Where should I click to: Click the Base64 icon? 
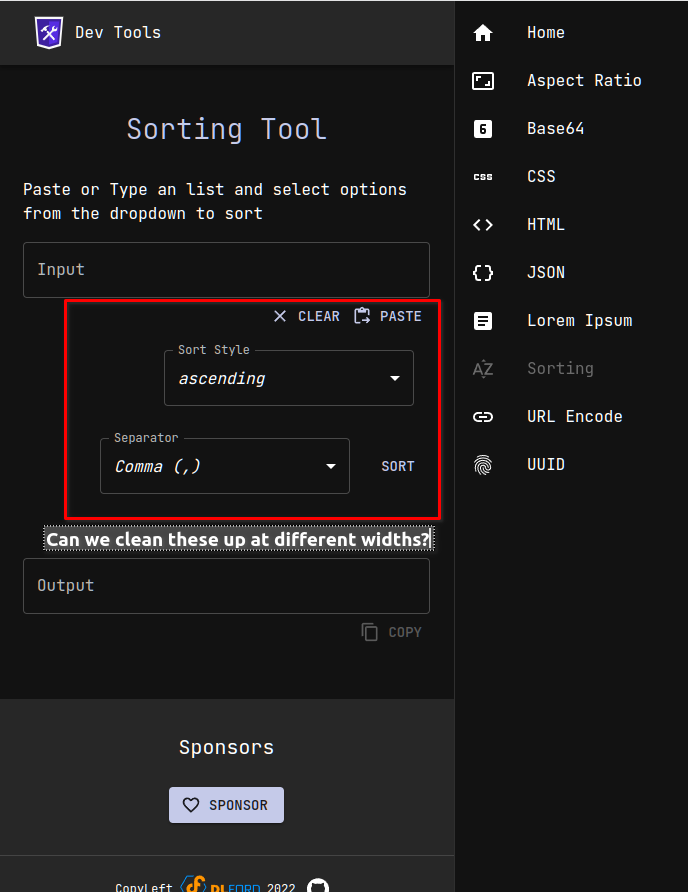point(483,129)
